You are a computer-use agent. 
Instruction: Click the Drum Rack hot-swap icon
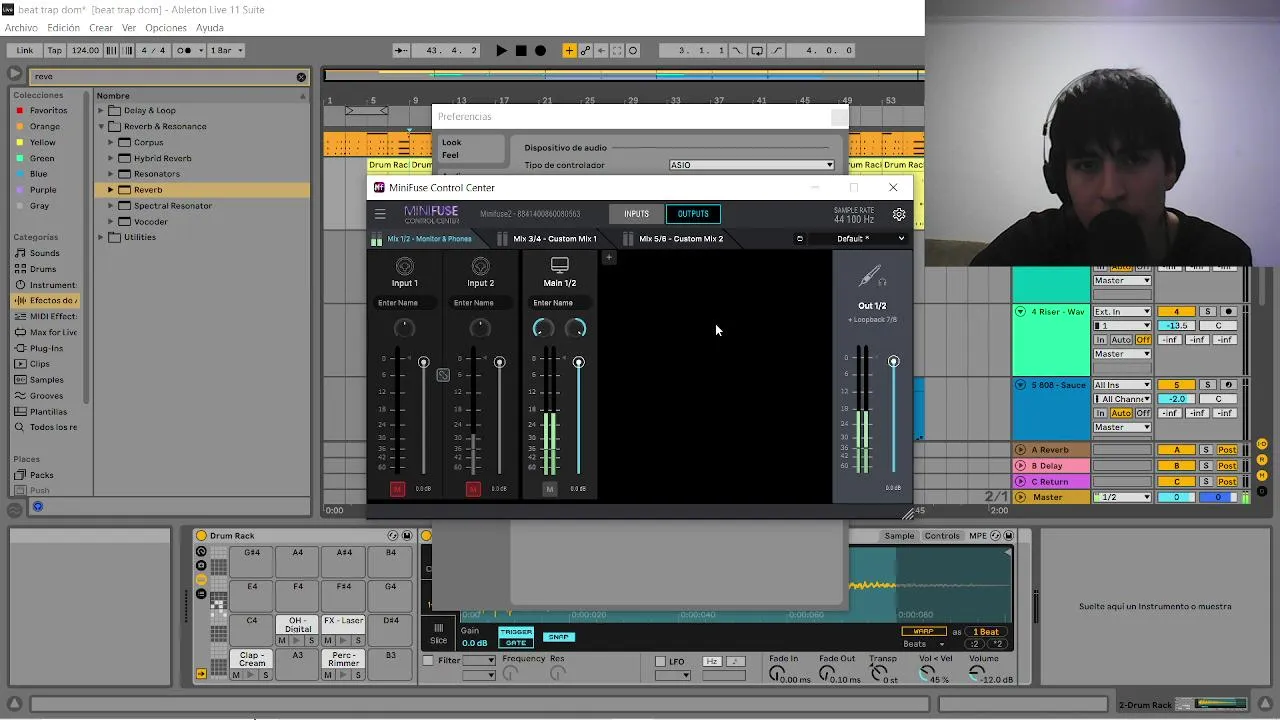click(x=393, y=536)
